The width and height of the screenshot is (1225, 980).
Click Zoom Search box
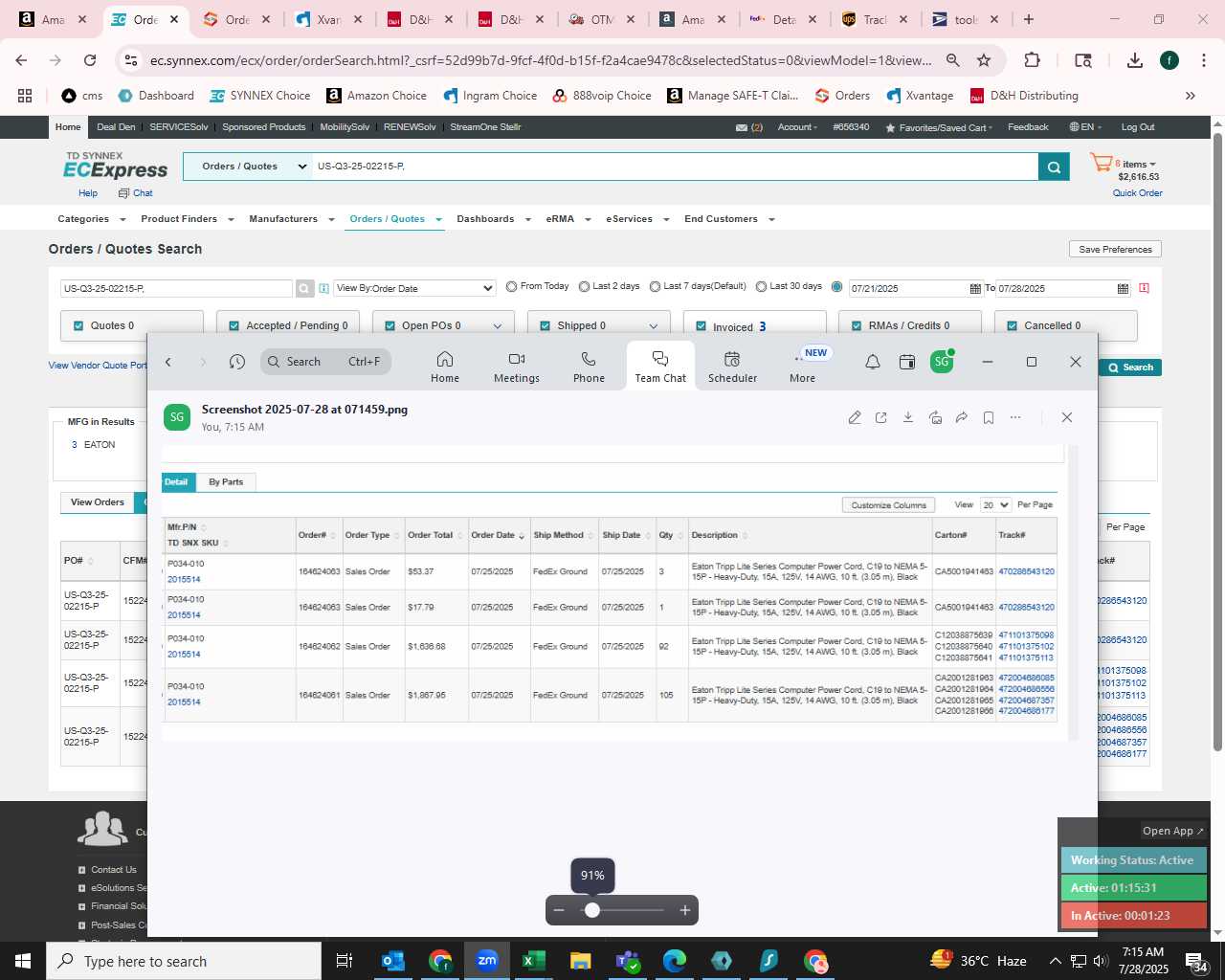point(325,362)
